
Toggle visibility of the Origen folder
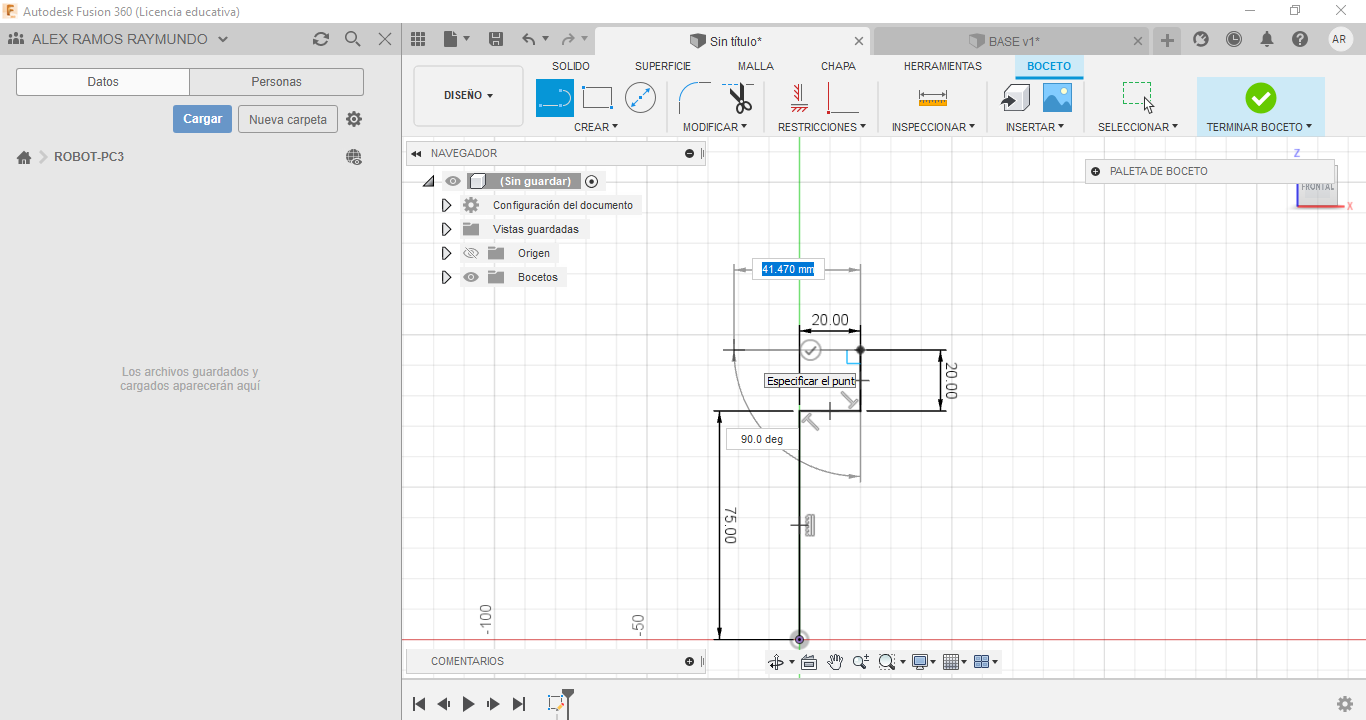tap(471, 253)
